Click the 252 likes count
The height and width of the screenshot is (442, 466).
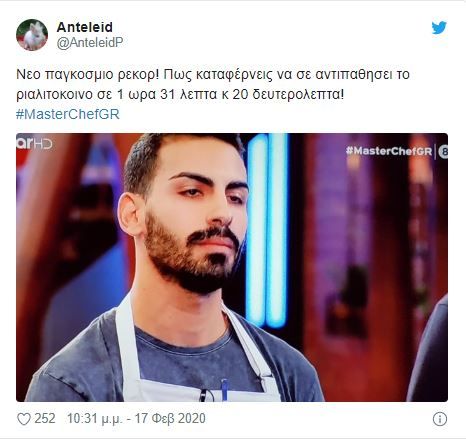(x=45, y=419)
